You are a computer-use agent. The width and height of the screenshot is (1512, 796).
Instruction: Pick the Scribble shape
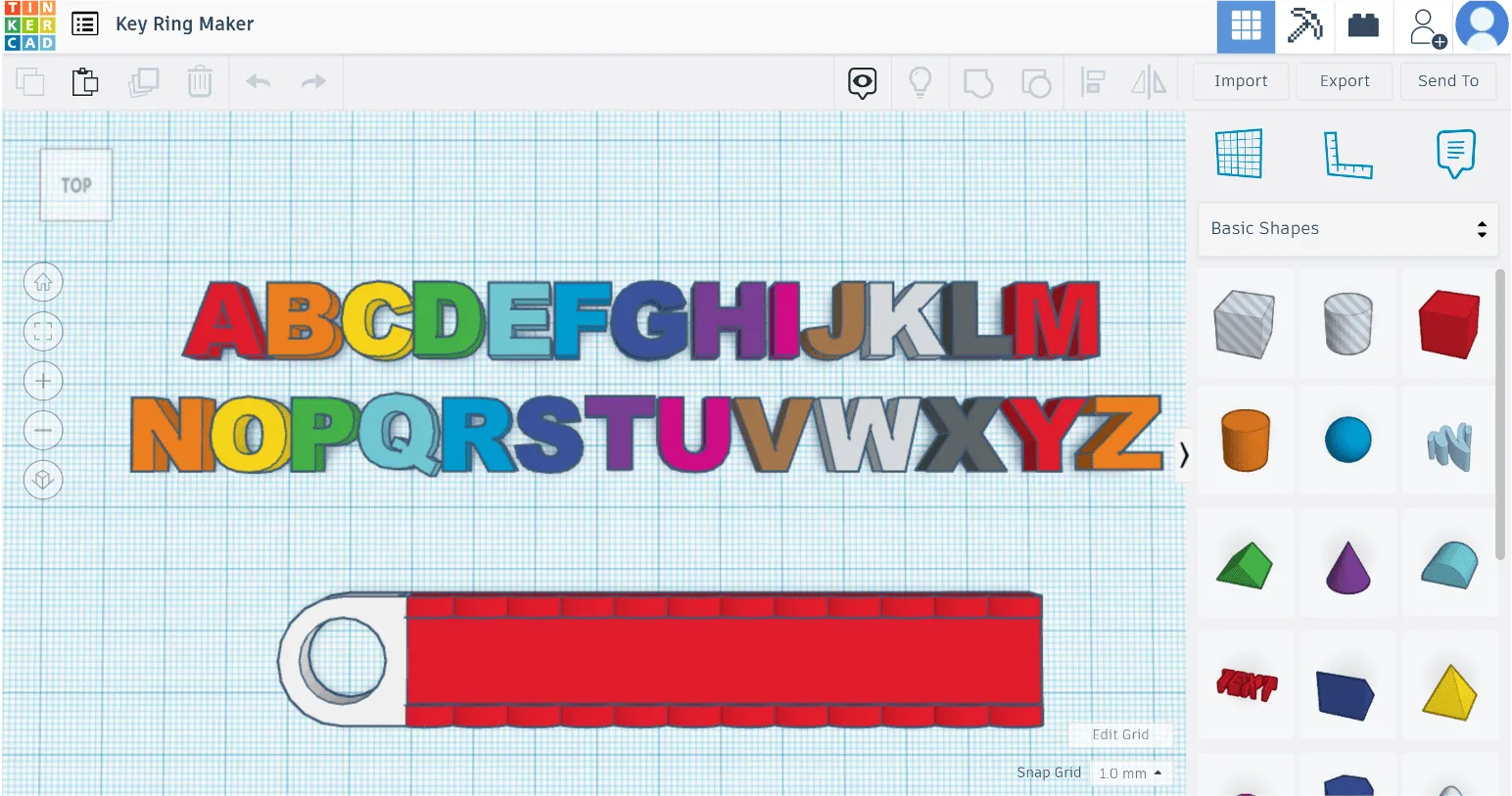coord(1449,446)
